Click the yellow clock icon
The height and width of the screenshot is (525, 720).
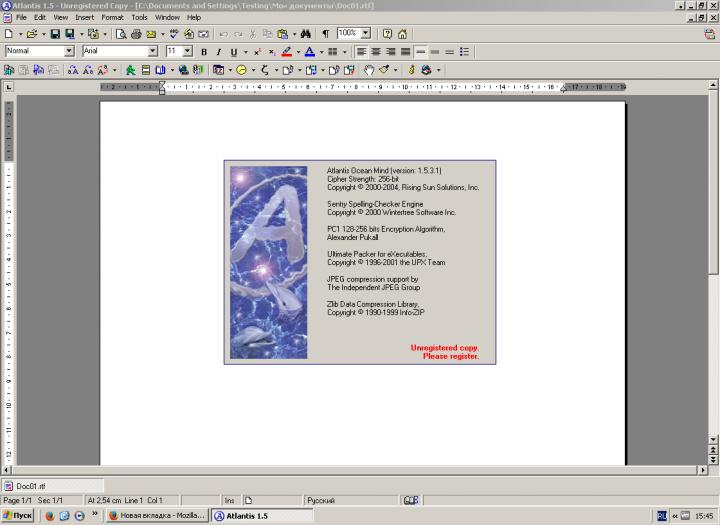[241, 70]
